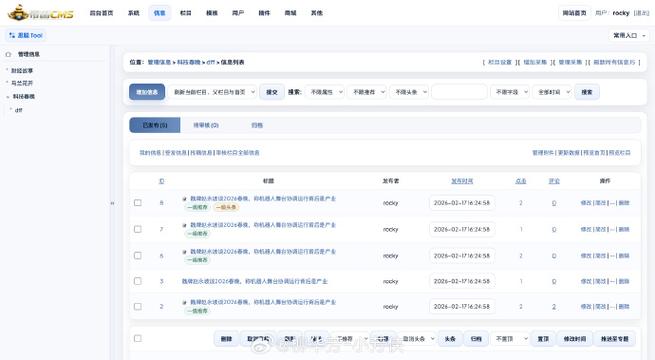The height and width of the screenshot is (360, 655).
Task: Expand the 科技春晚 tree node in sidebar
Action: pos(8,97)
